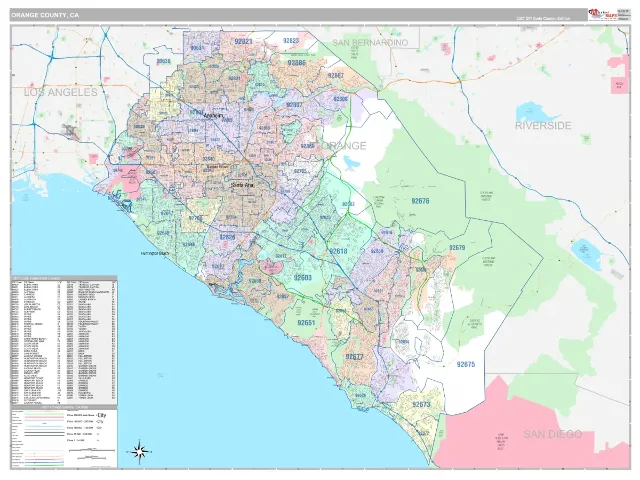The image size is (640, 480).
Task: Click the 'Anaheim' city label
Action: coord(213,116)
